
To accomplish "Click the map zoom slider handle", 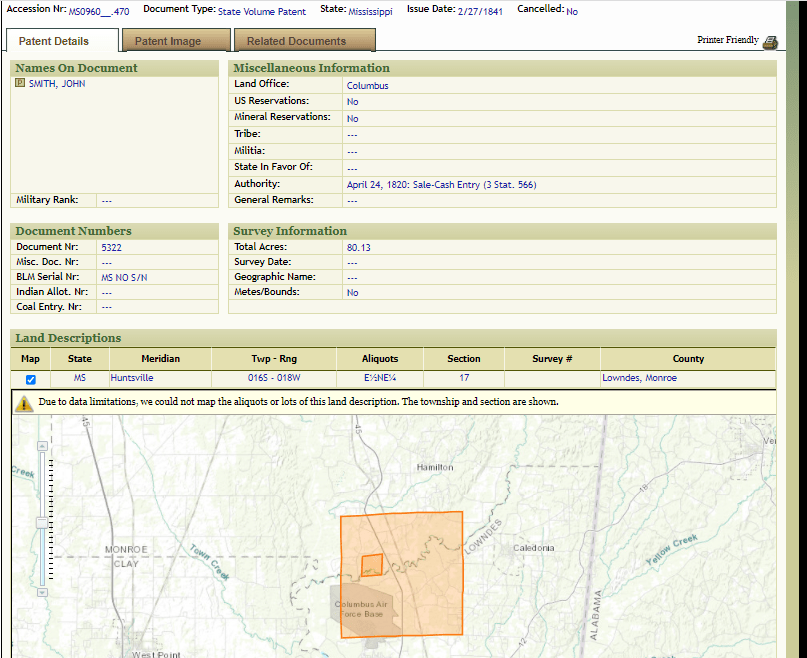I will tap(41, 522).
